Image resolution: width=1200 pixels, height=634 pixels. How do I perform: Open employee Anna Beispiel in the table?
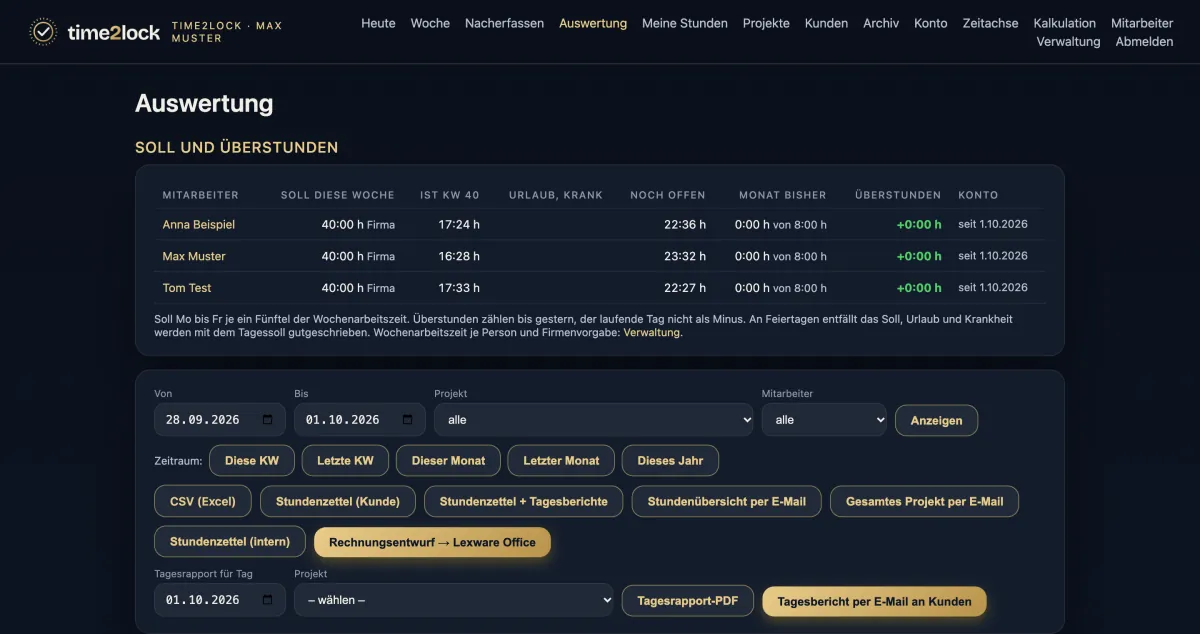(x=199, y=225)
